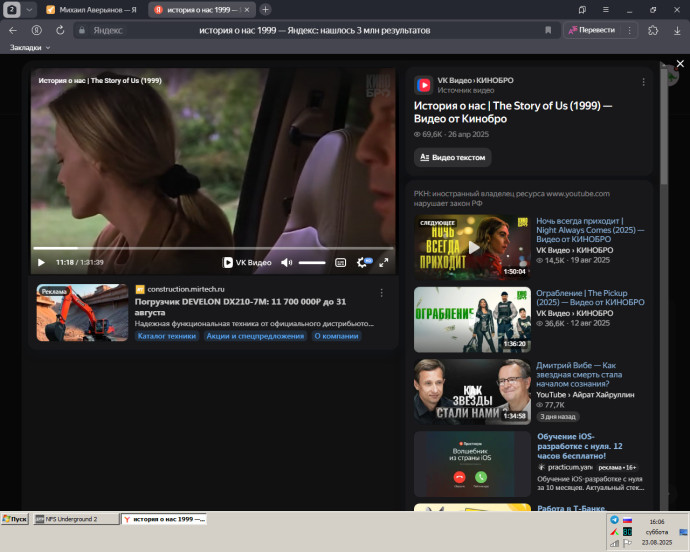
Task: Click the Russian flag language tray icon
Action: coord(627,520)
